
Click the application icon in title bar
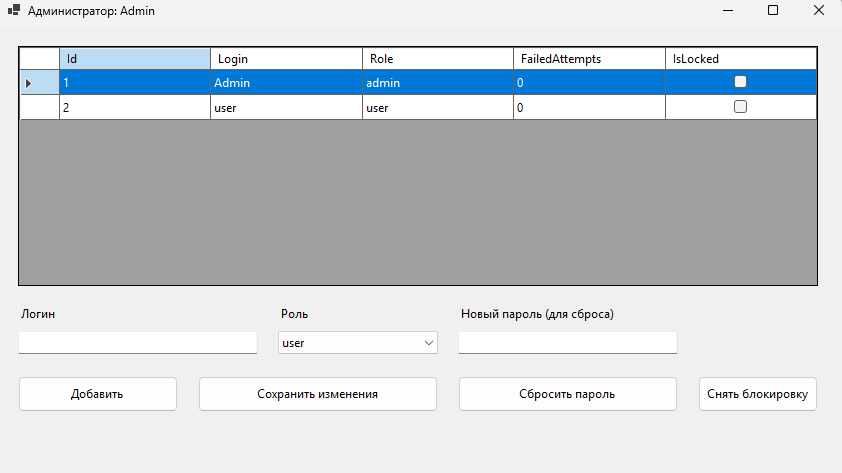point(13,10)
